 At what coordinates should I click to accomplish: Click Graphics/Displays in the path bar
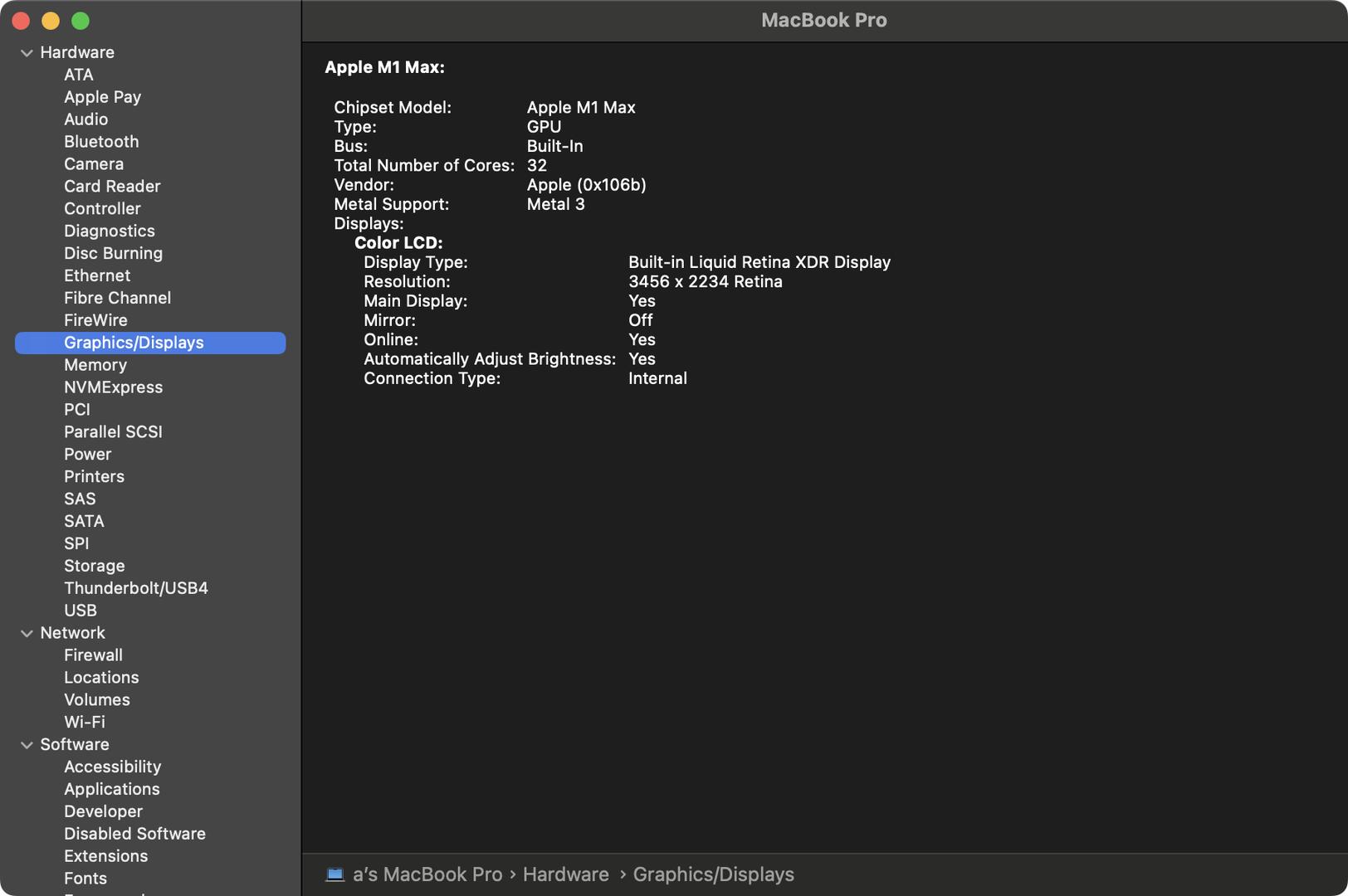click(x=714, y=875)
